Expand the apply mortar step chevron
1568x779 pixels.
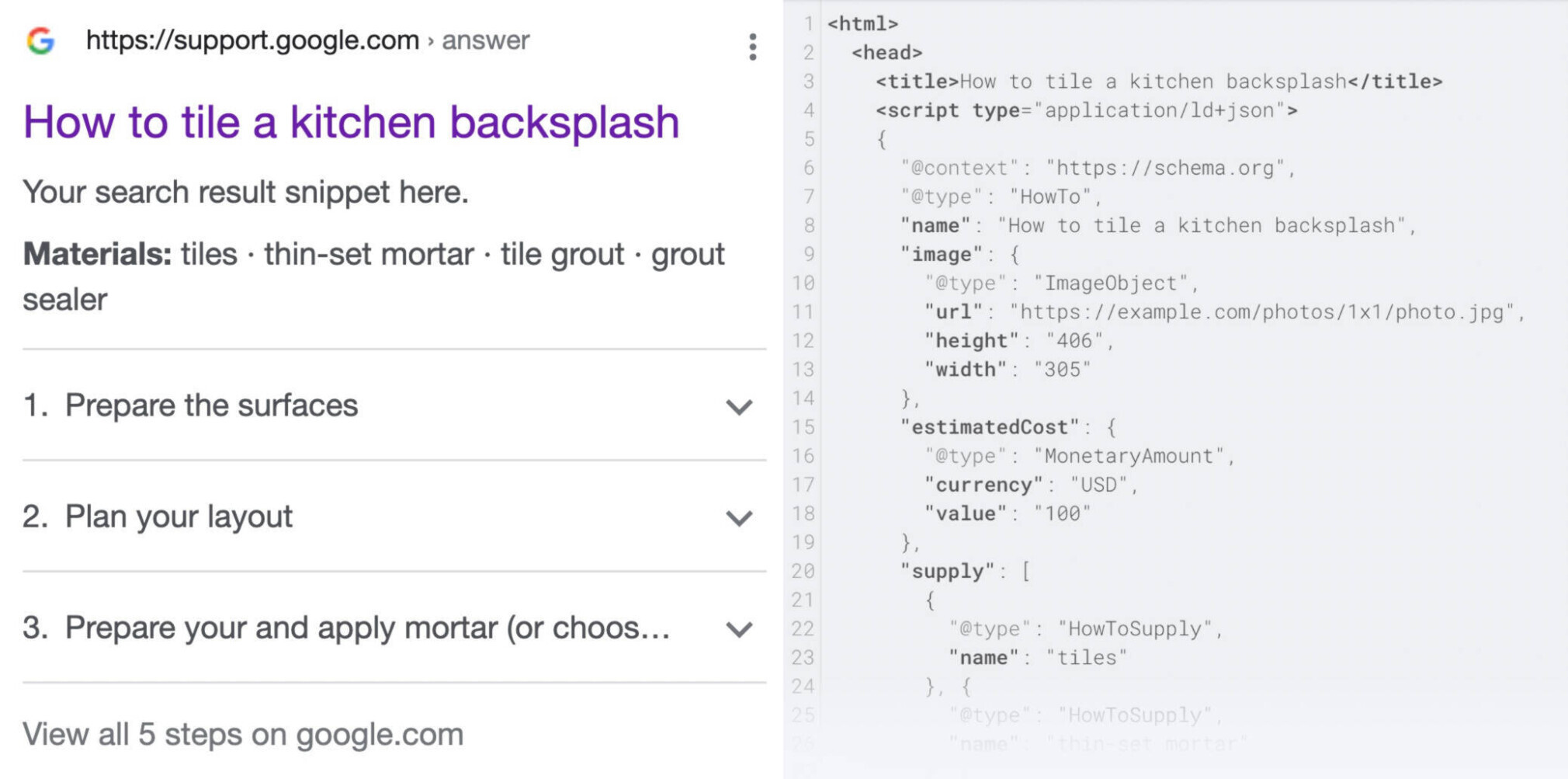tap(739, 629)
